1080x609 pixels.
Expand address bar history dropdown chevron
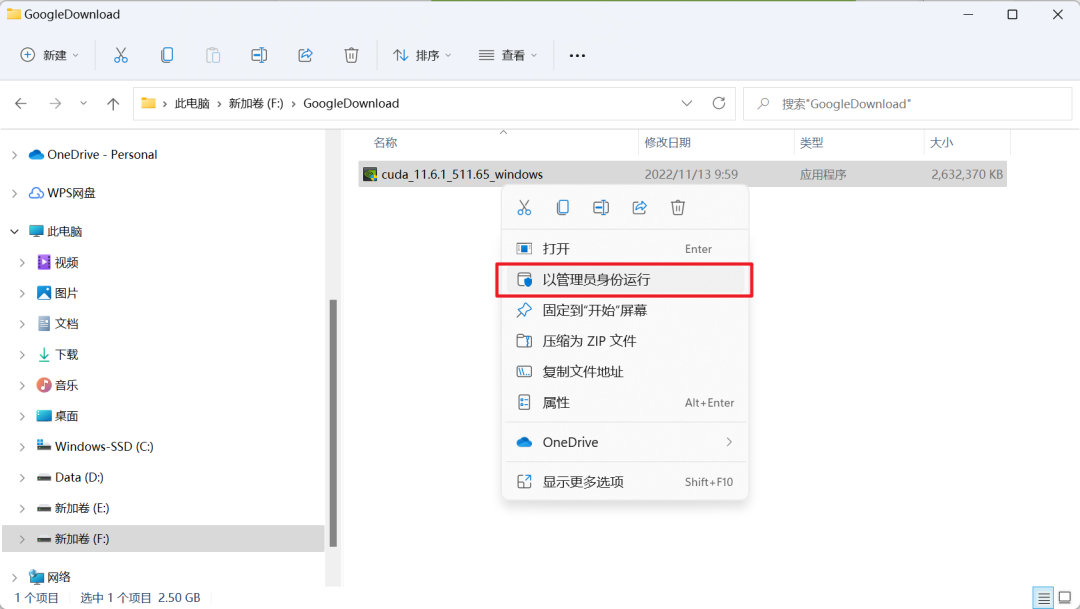point(686,103)
